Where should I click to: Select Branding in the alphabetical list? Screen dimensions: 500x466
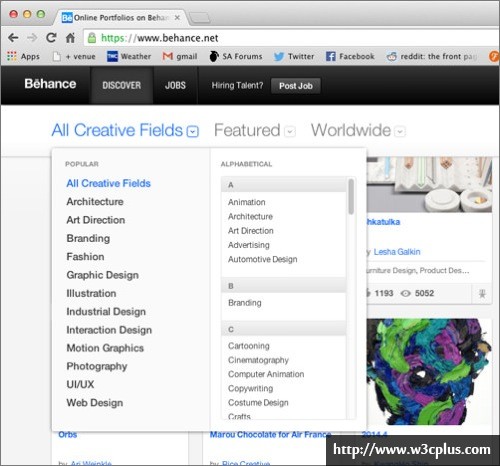coord(245,303)
